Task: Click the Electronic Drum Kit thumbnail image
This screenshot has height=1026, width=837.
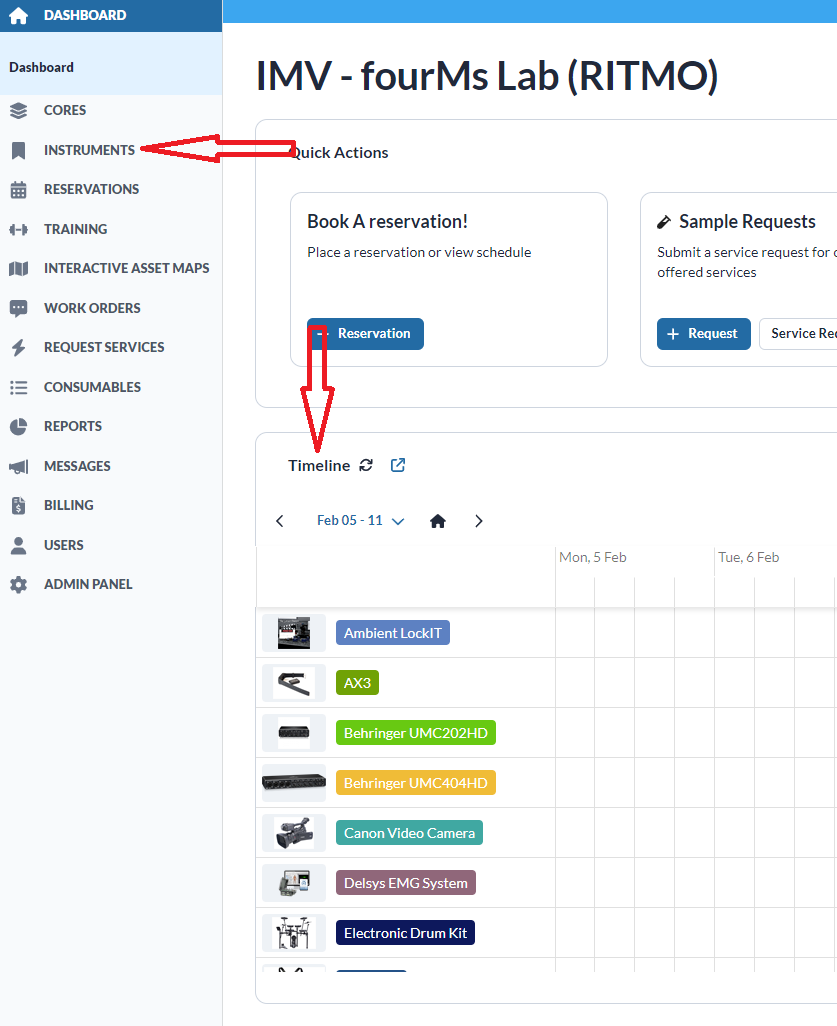Action: pos(294,933)
